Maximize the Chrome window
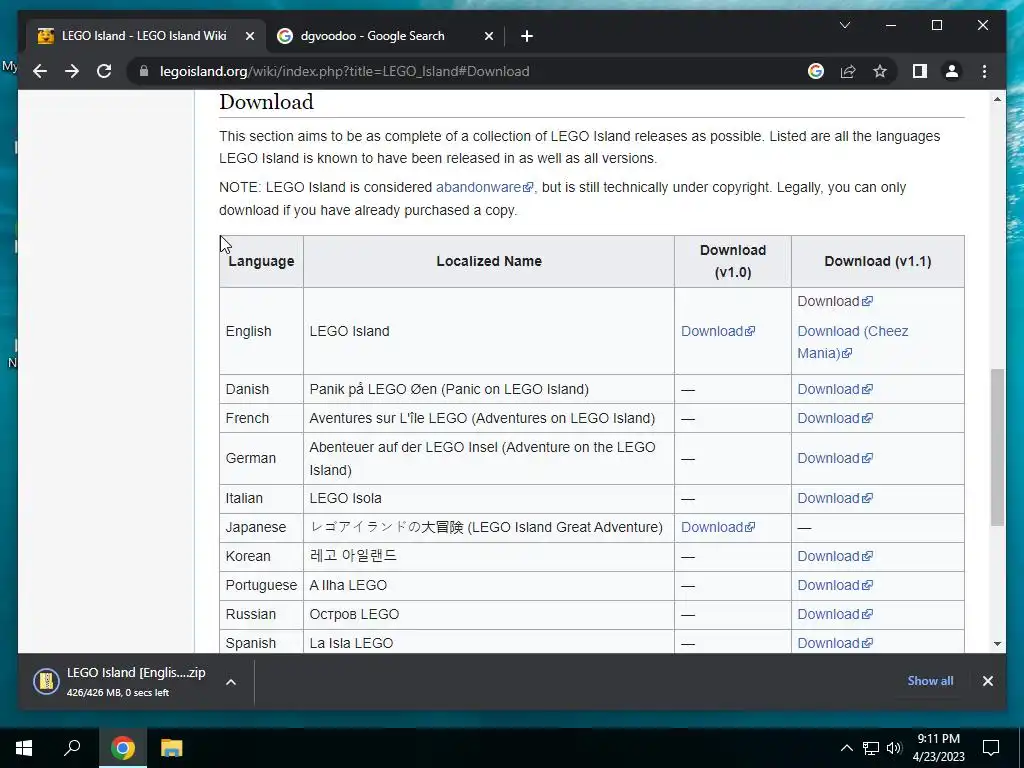The image size is (1024, 768). tap(936, 25)
